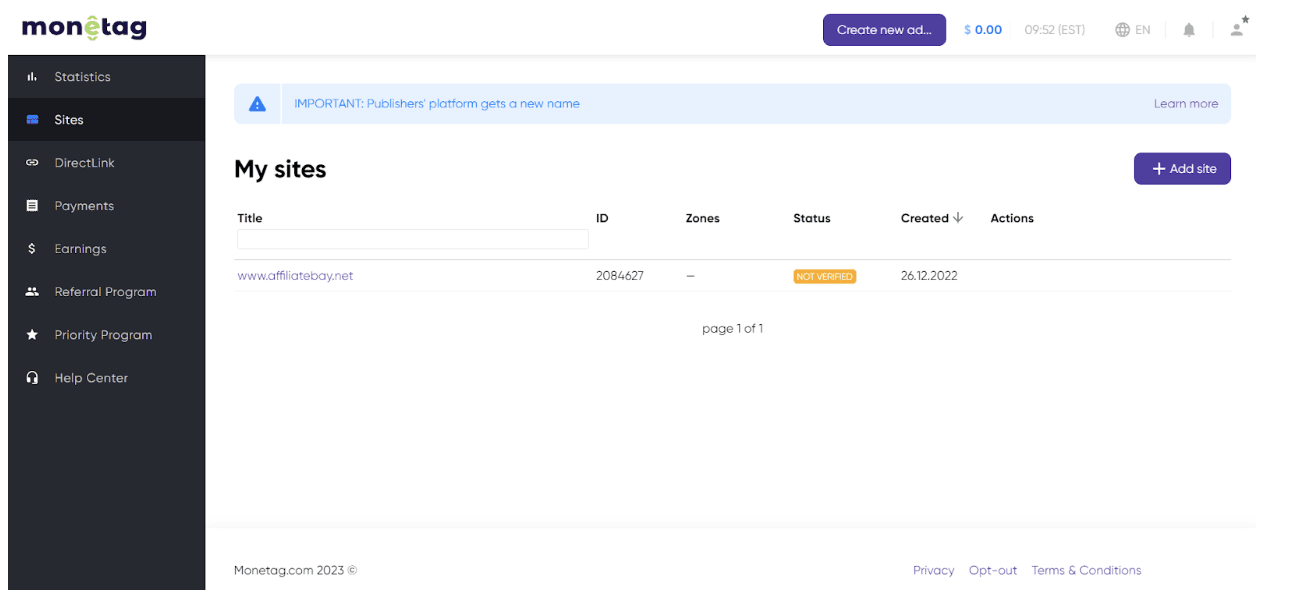This screenshot has height=606, width=1298.
Task: Click the Help Center headset icon
Action: tap(32, 378)
